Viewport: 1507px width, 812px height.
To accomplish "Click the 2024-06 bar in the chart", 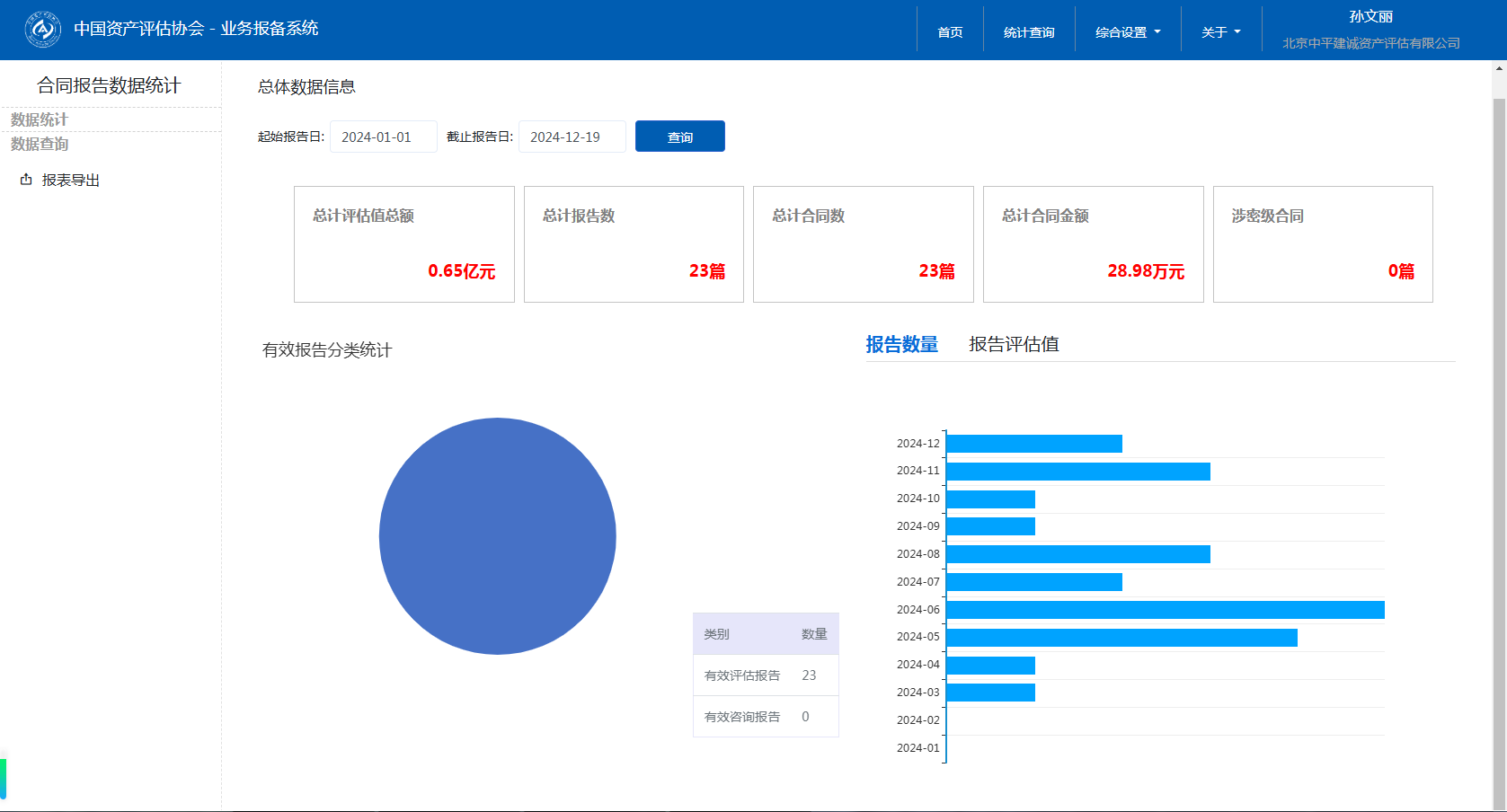I will pyautogui.click(x=1165, y=610).
